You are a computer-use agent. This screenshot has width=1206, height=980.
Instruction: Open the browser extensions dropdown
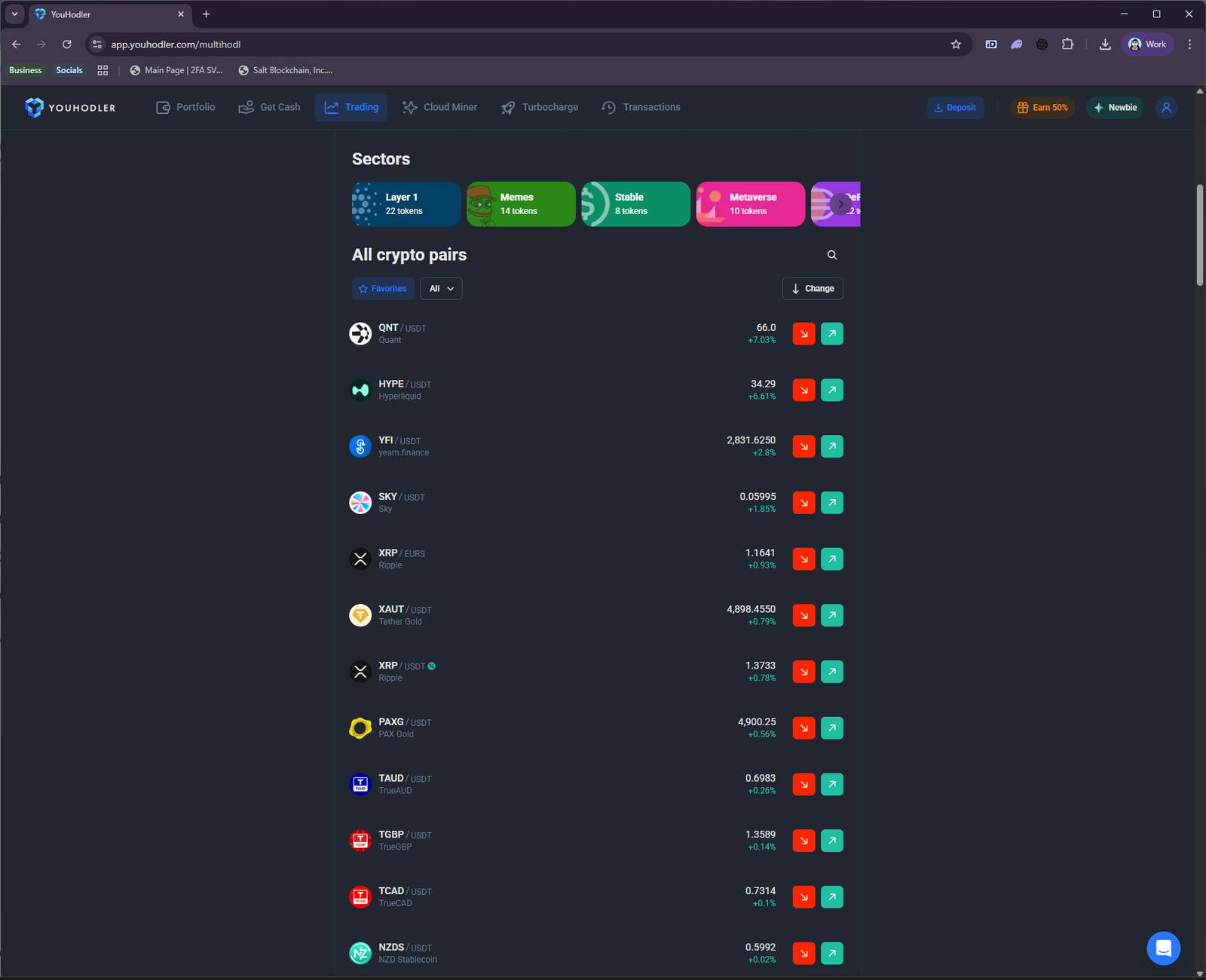[1068, 44]
